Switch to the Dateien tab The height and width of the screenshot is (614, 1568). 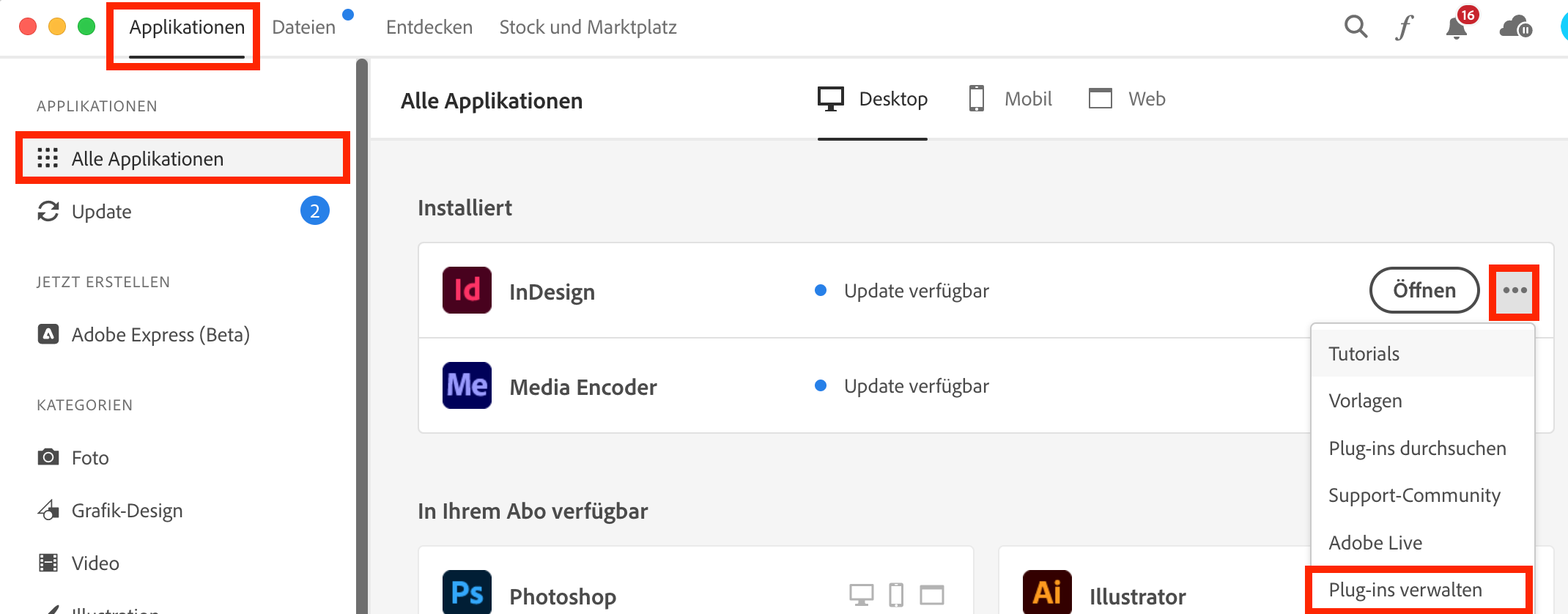303,28
